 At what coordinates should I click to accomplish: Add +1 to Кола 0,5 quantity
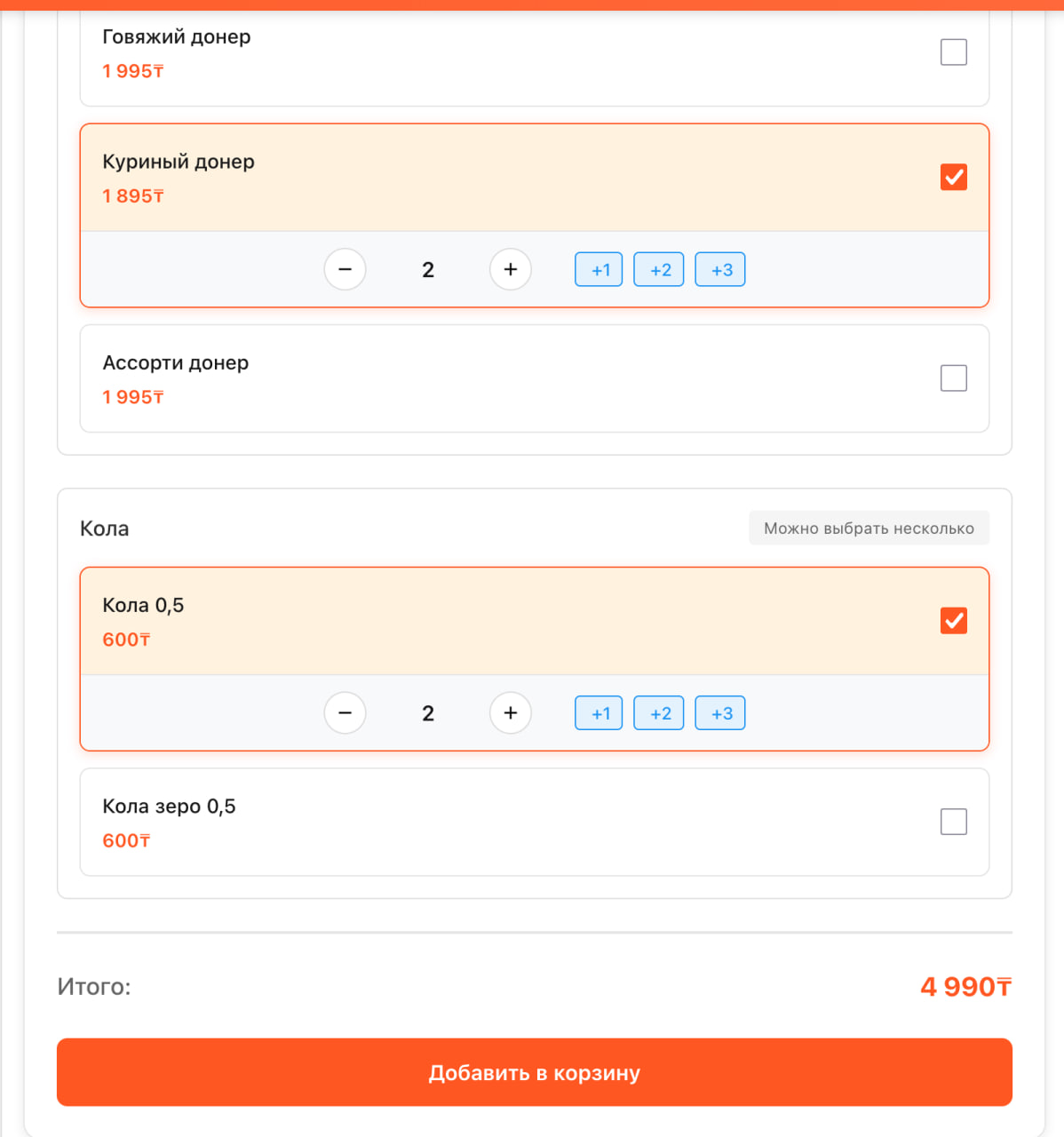coord(599,713)
